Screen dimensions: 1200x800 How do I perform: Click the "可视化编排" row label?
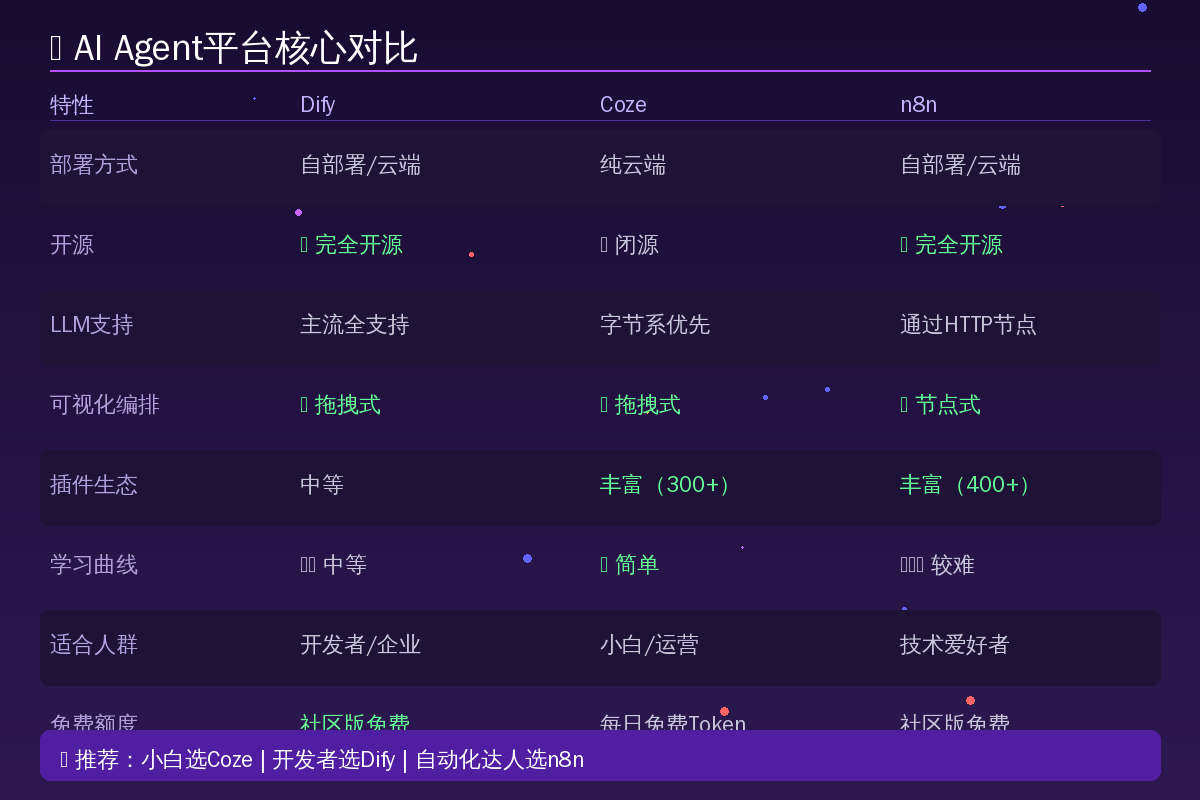(105, 404)
